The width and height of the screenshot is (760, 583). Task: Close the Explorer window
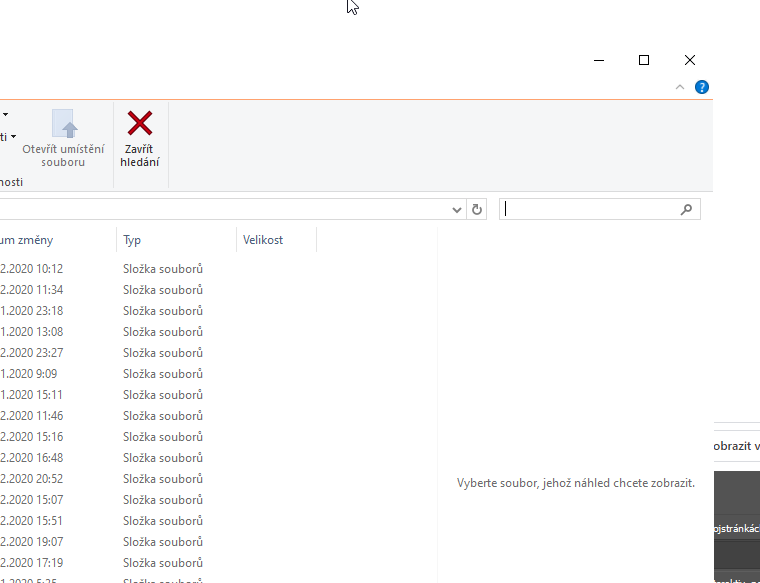click(x=690, y=60)
